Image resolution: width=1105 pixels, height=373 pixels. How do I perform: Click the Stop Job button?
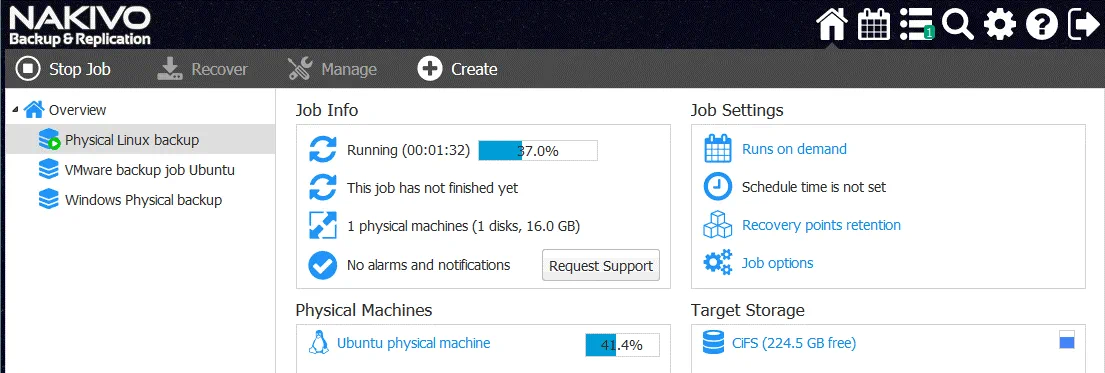63,69
